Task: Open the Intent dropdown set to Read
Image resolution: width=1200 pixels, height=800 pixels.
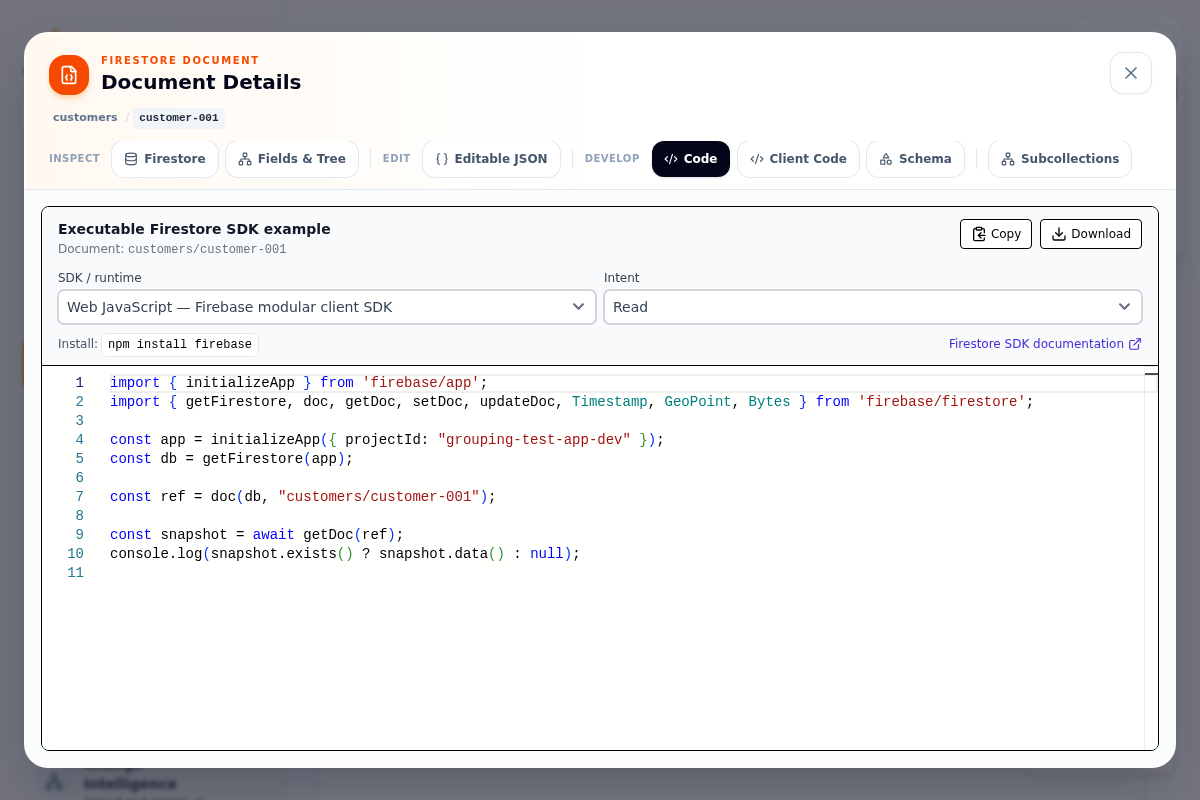Action: pyautogui.click(x=873, y=307)
